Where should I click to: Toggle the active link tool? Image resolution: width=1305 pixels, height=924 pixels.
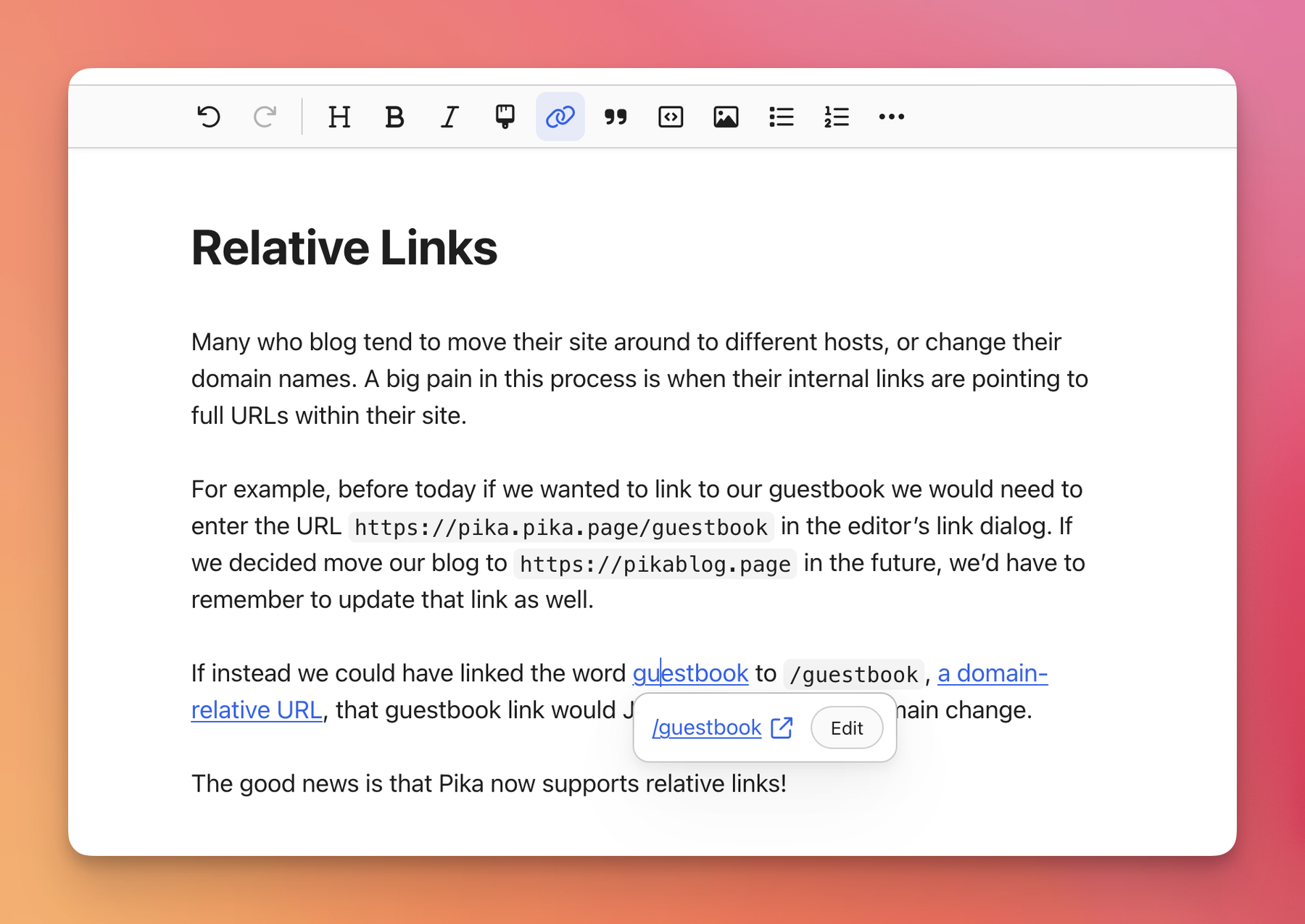(x=560, y=117)
